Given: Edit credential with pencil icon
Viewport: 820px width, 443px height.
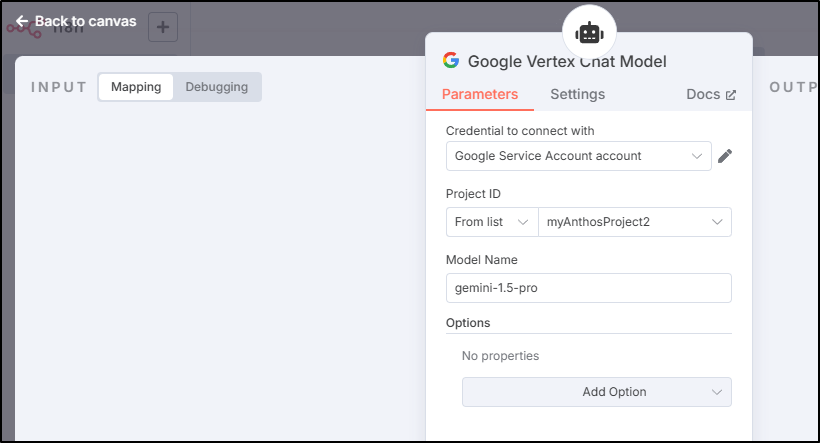Looking at the screenshot, I should pos(725,156).
